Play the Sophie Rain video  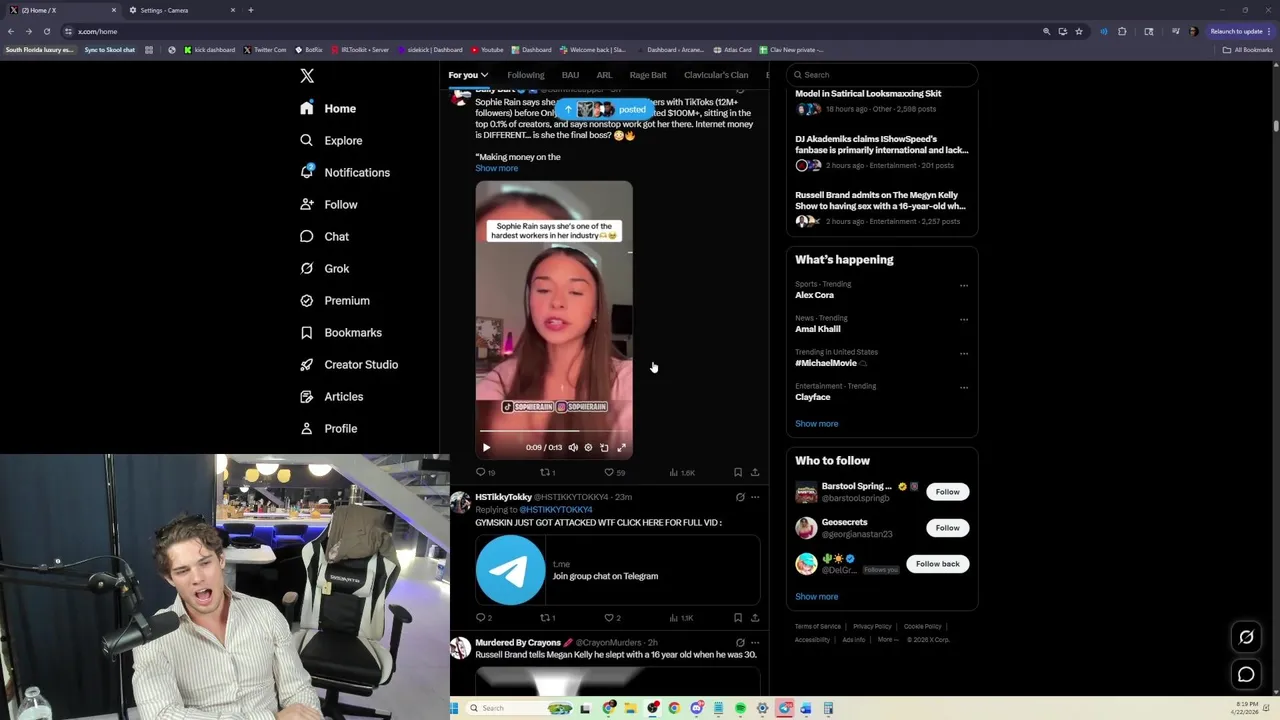click(x=486, y=448)
